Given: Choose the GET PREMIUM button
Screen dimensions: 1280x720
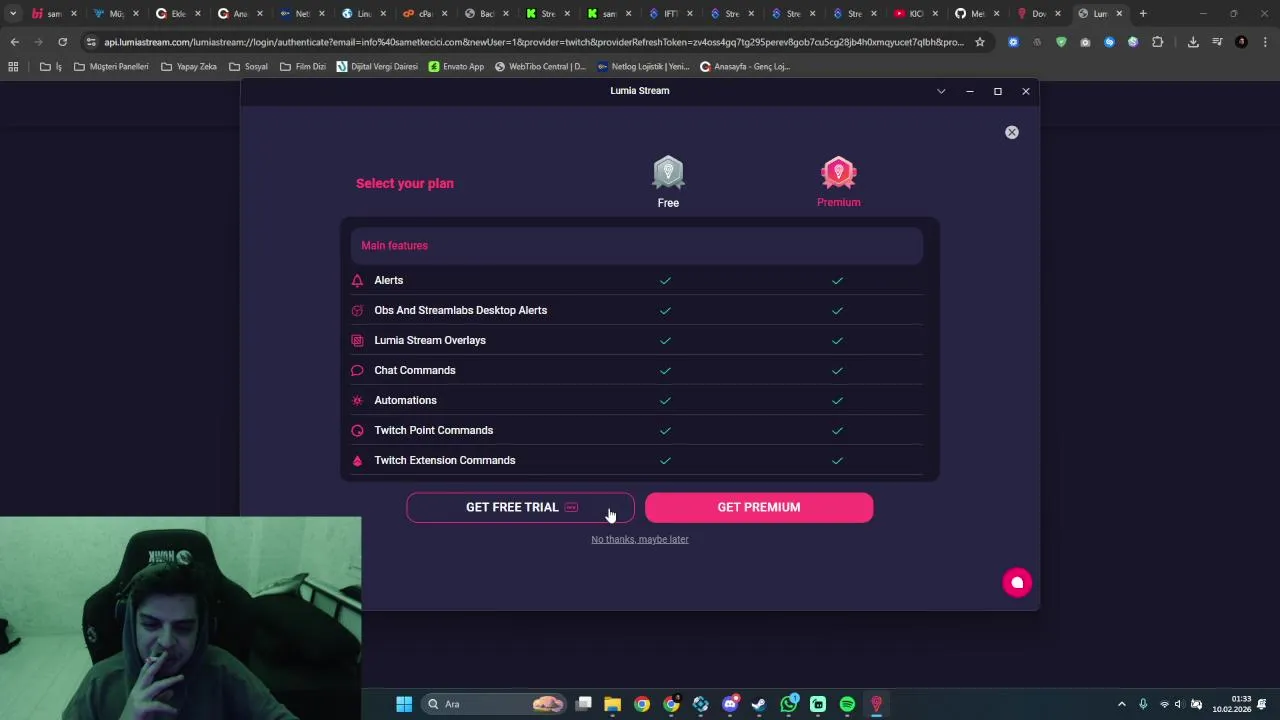Looking at the screenshot, I should point(759,507).
